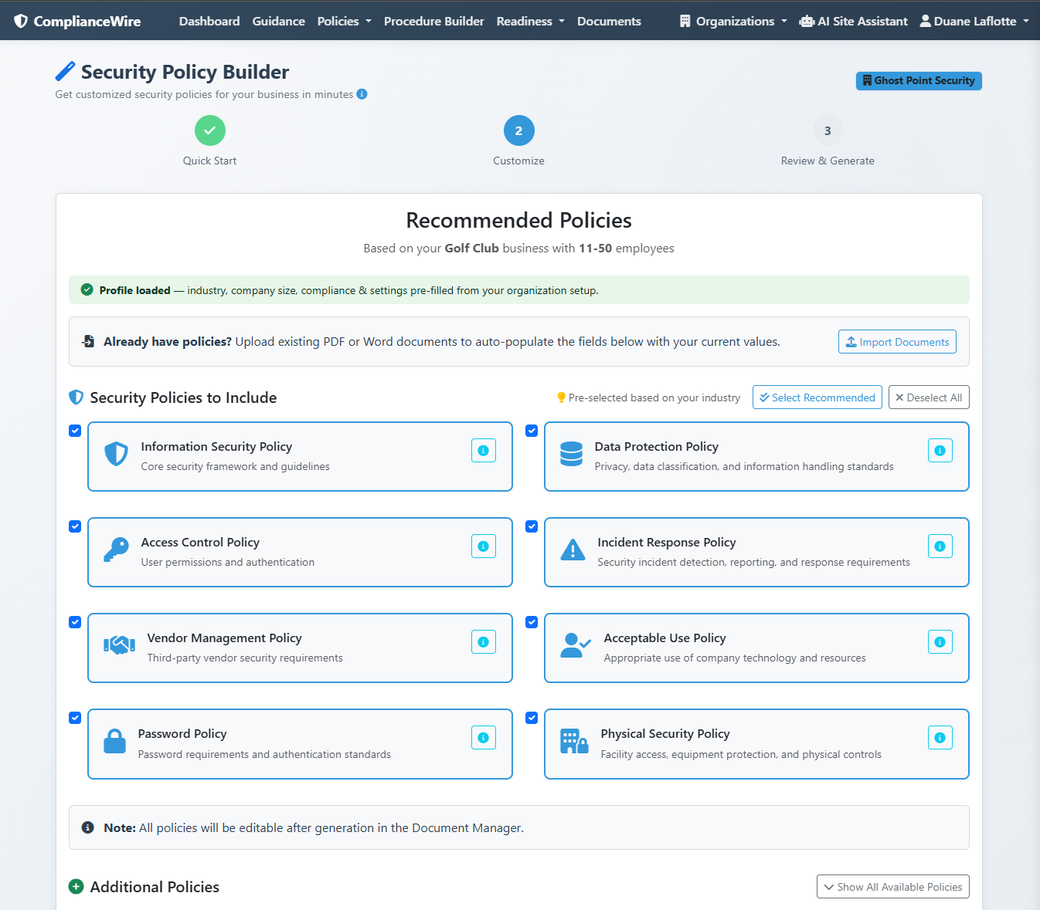Open the Organizations dropdown
This screenshot has width=1040, height=910.
[733, 21]
